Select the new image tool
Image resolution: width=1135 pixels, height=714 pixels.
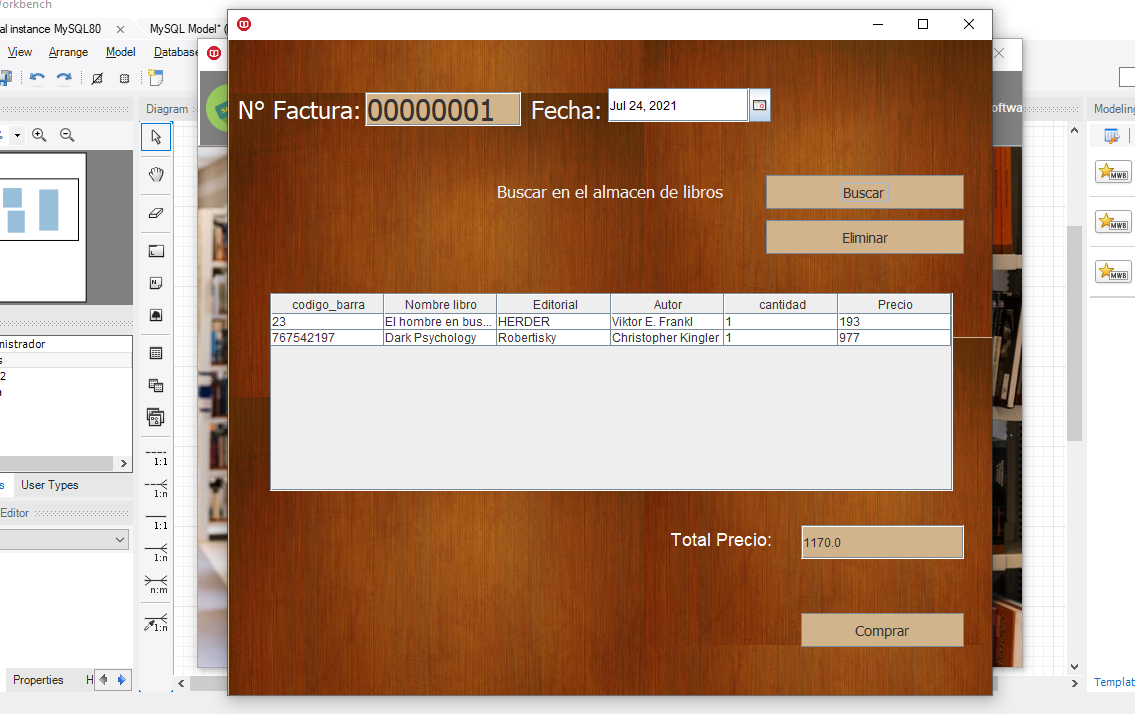156,315
